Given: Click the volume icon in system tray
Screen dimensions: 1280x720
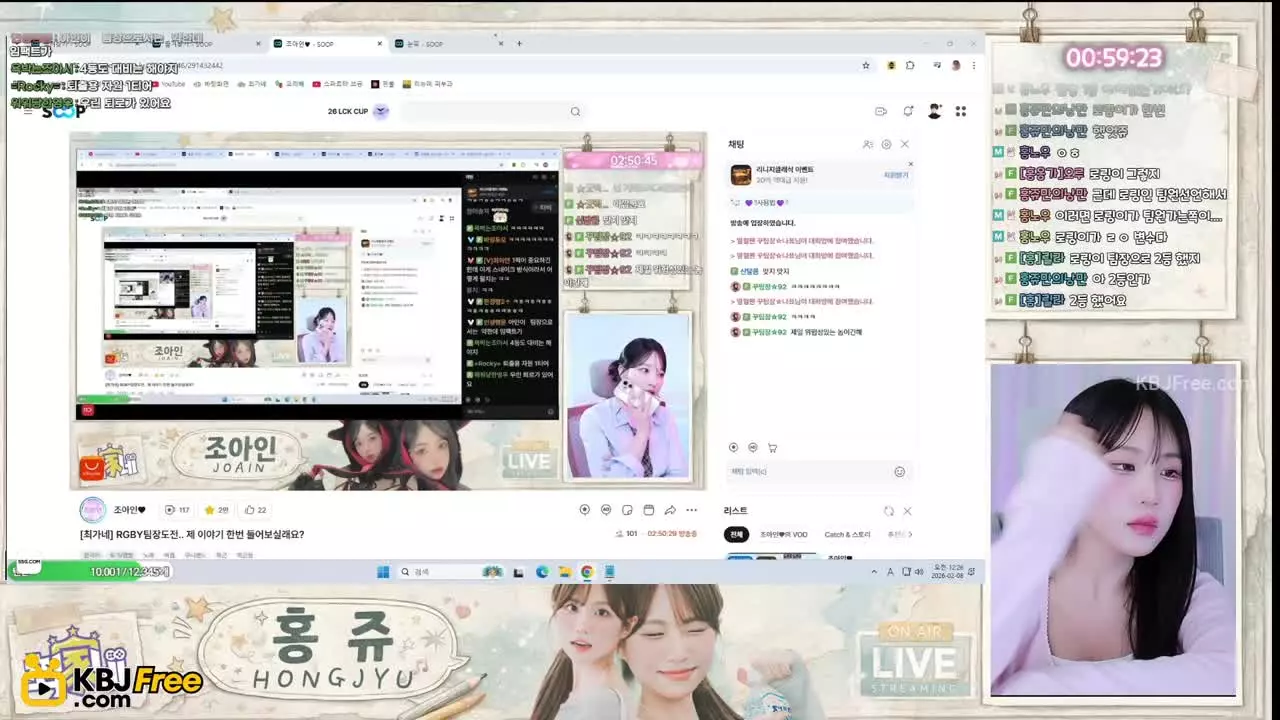Looking at the screenshot, I should pyautogui.click(x=919, y=572).
